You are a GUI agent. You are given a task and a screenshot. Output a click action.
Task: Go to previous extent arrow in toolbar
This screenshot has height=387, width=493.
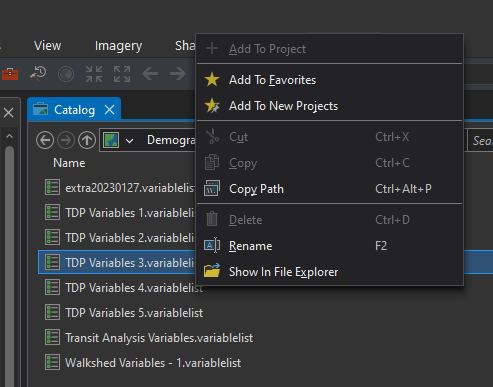(x=150, y=74)
